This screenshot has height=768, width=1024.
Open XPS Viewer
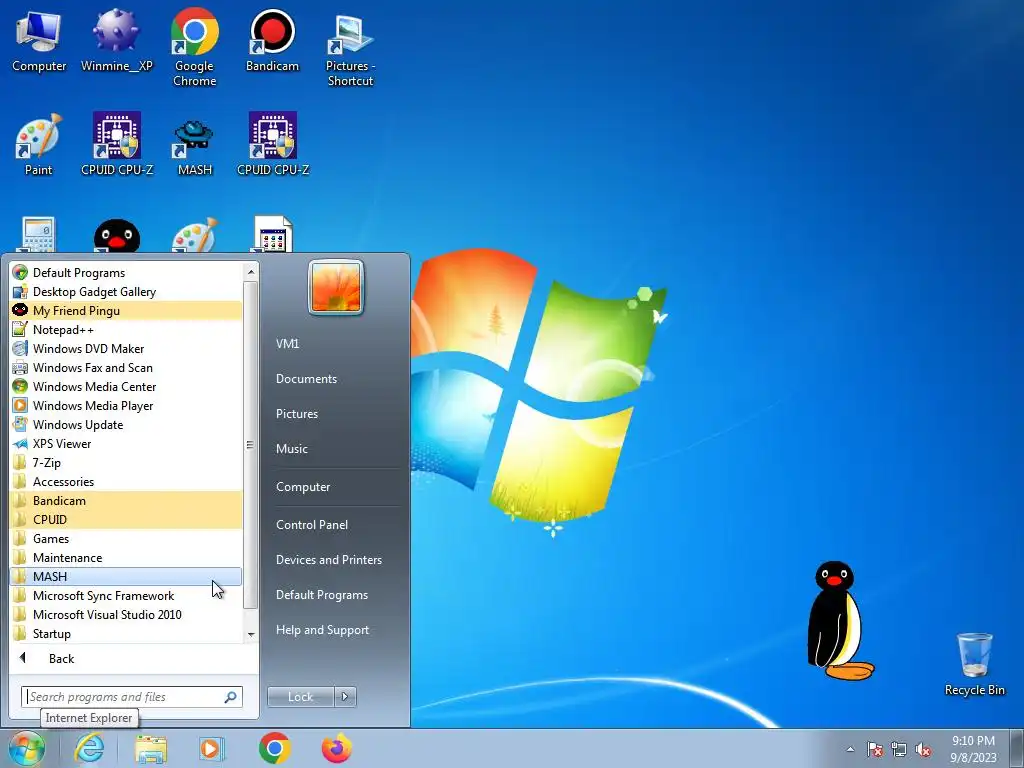point(126,443)
